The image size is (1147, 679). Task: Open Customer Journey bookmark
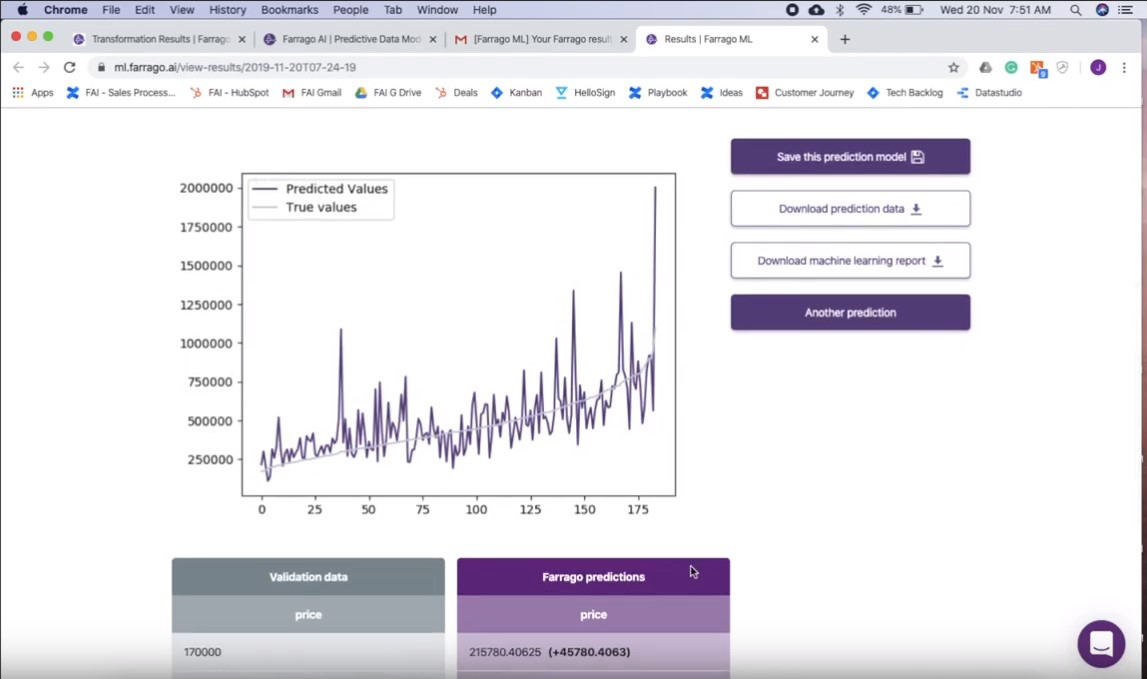pos(805,93)
